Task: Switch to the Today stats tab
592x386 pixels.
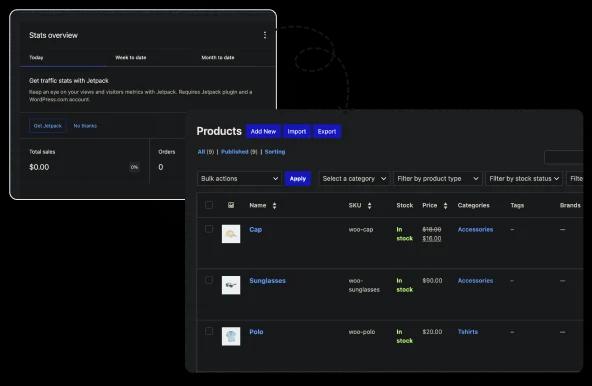Action: (36, 58)
